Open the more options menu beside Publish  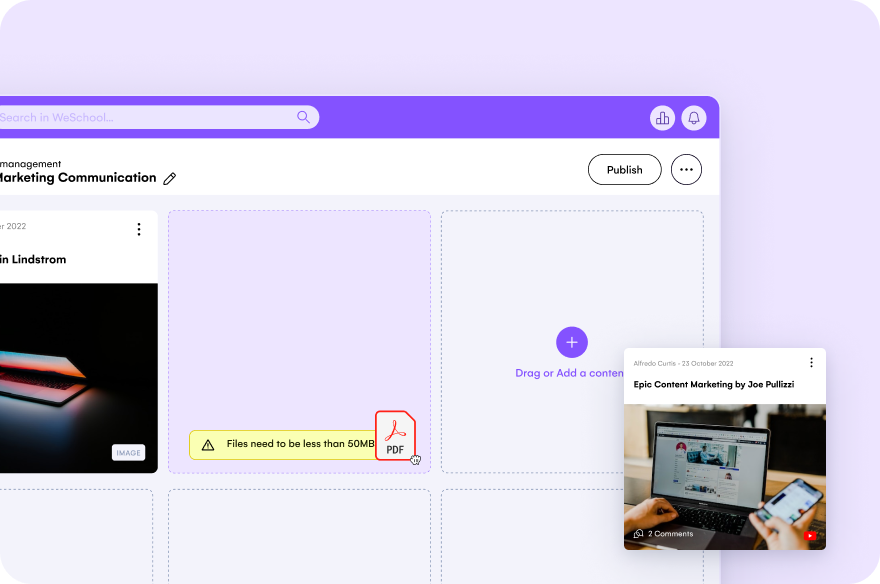coord(686,169)
